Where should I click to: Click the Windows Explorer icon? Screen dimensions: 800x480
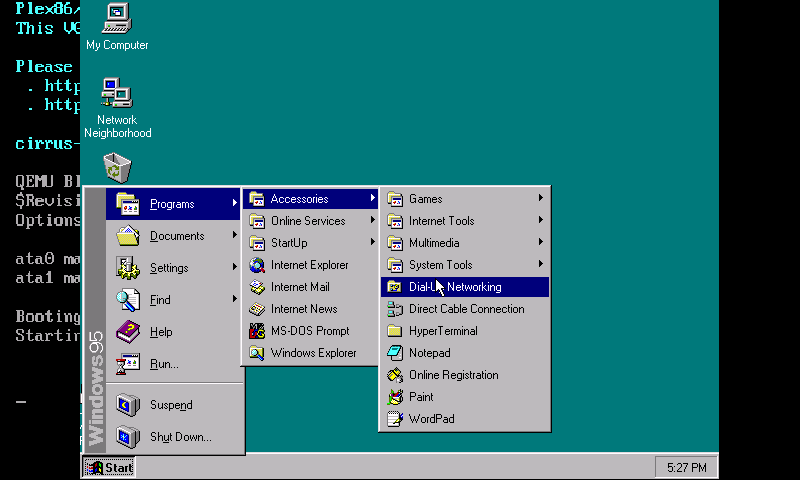click(x=257, y=352)
